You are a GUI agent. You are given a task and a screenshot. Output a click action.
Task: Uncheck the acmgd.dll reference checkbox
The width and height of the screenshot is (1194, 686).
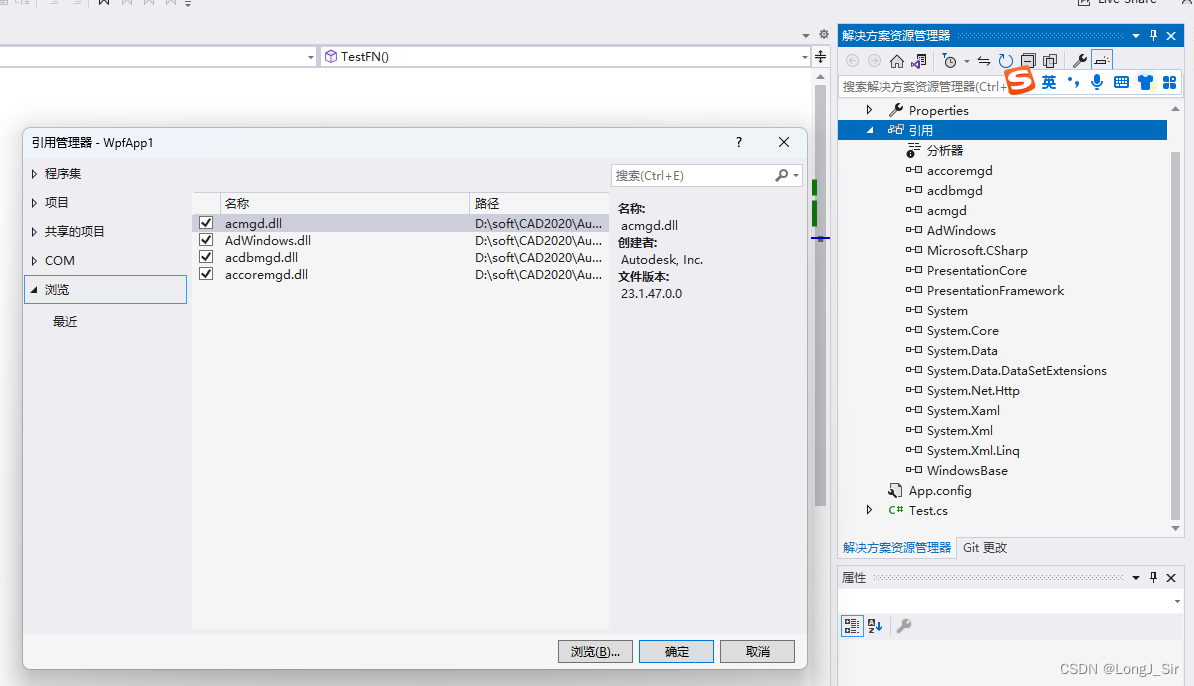coord(206,223)
